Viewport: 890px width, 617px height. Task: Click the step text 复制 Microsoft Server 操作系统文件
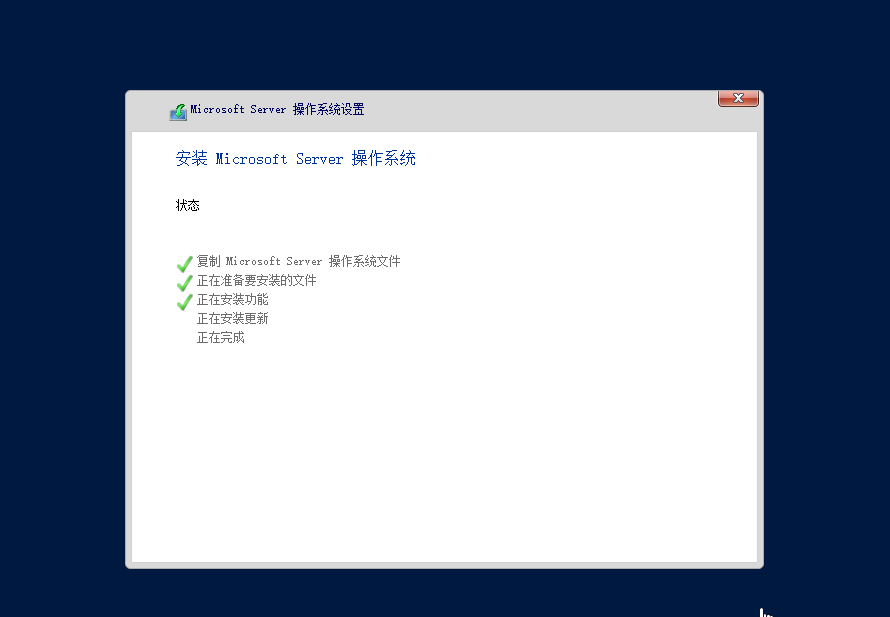(299, 261)
